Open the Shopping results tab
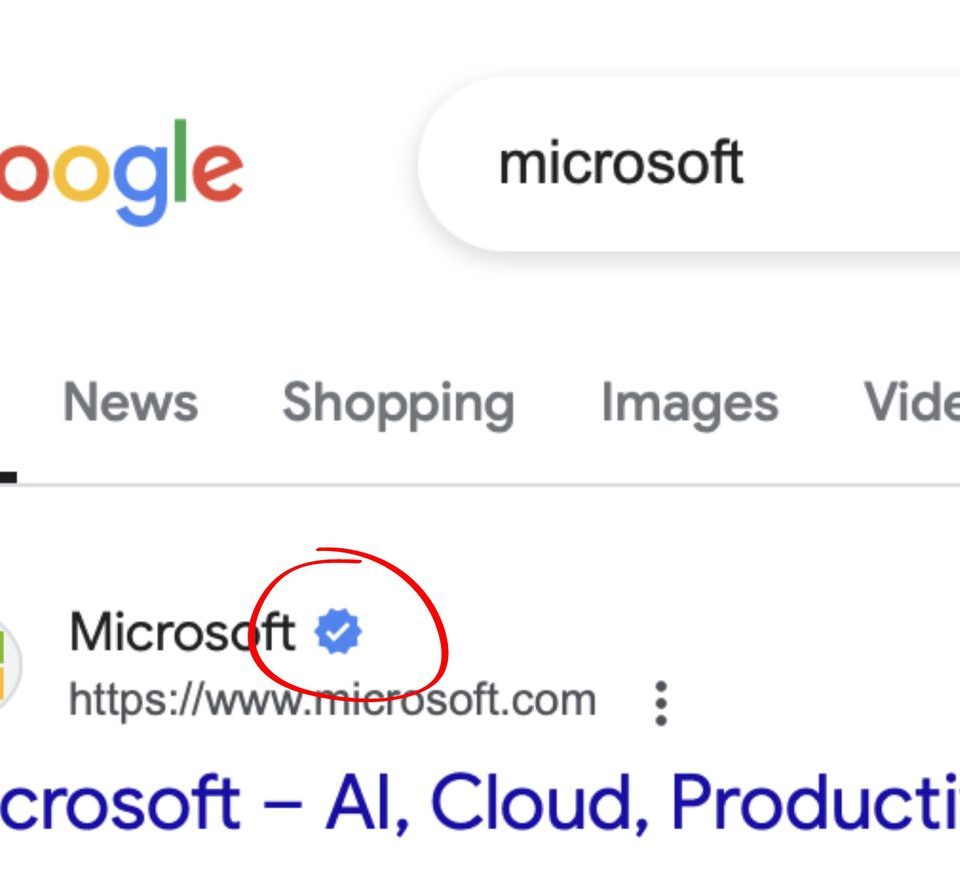The width and height of the screenshot is (960, 873). tap(398, 403)
